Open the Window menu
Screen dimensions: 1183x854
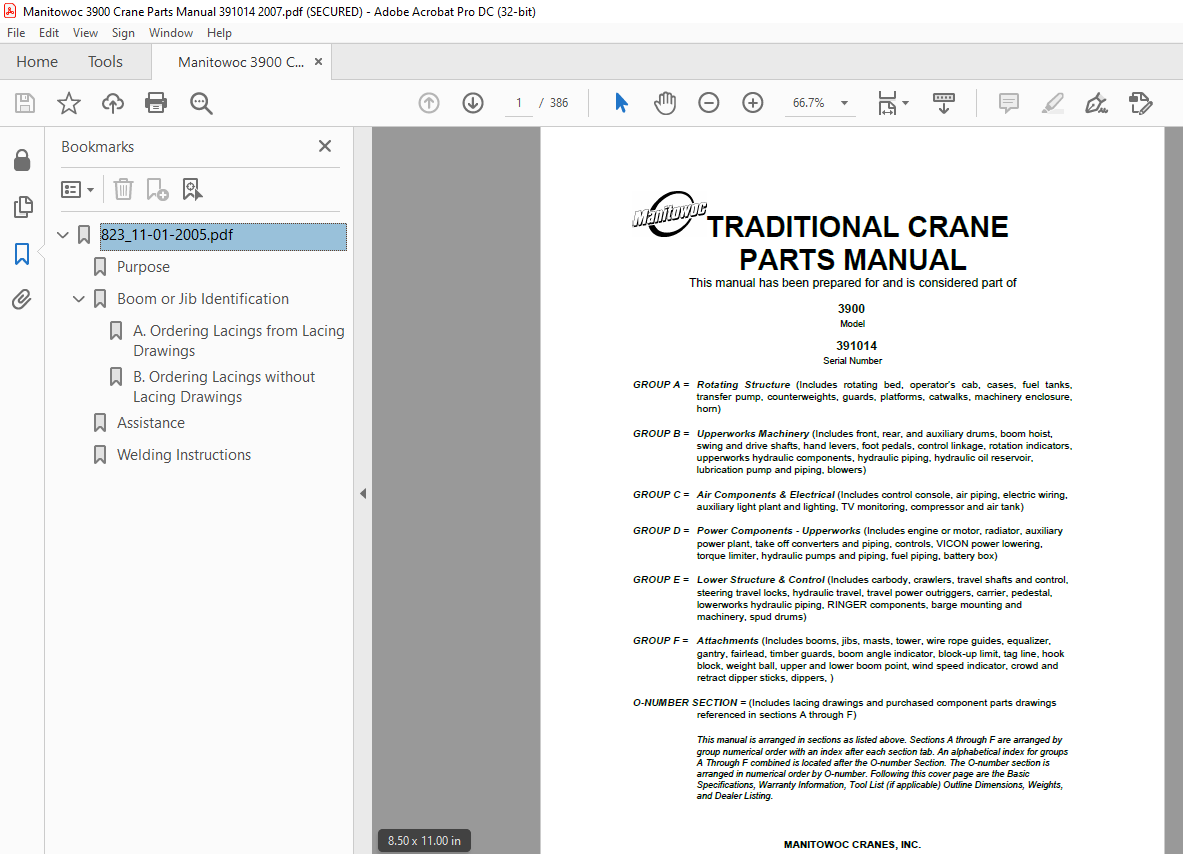point(171,32)
